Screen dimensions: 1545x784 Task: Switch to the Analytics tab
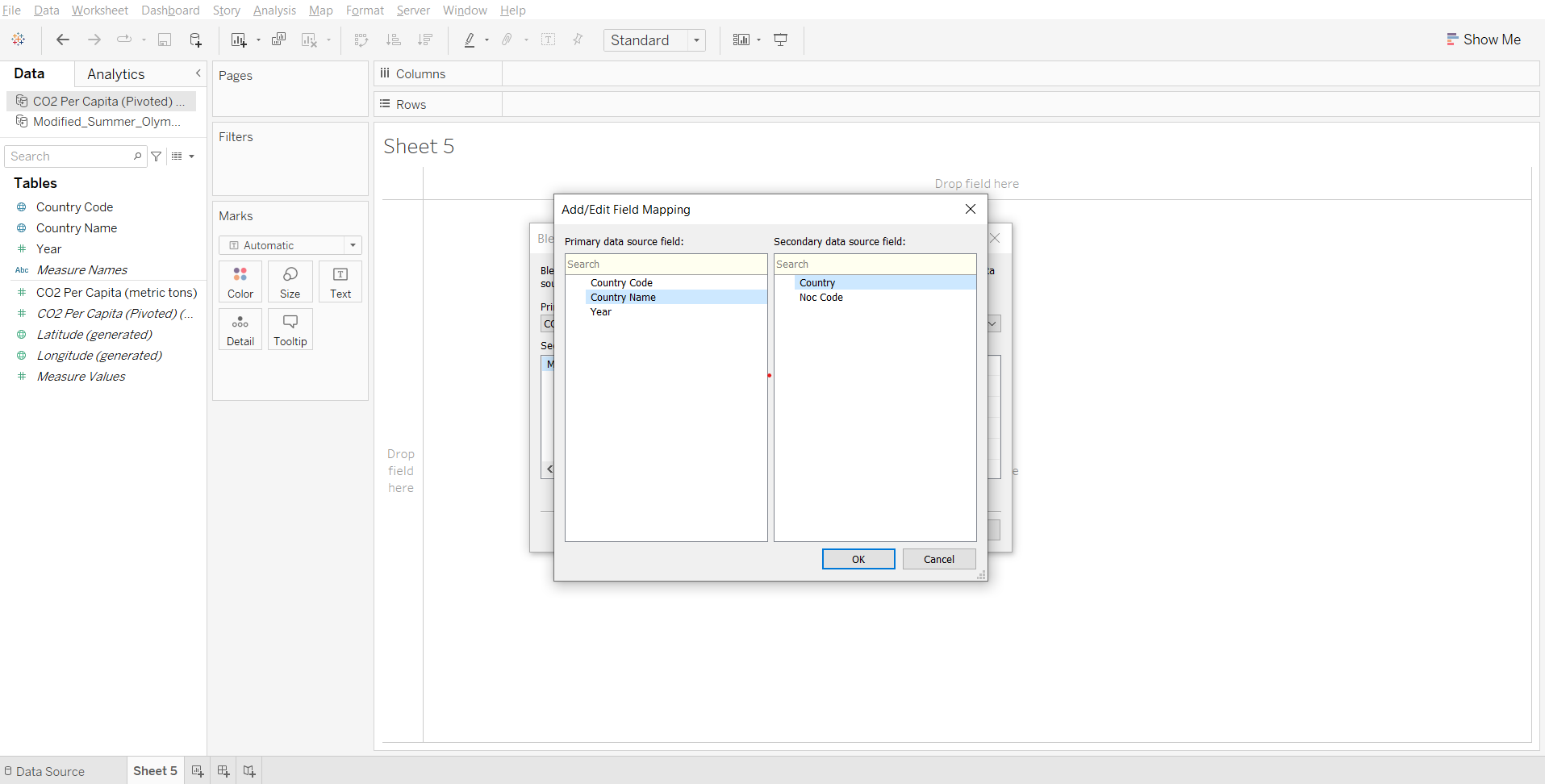pyautogui.click(x=116, y=74)
